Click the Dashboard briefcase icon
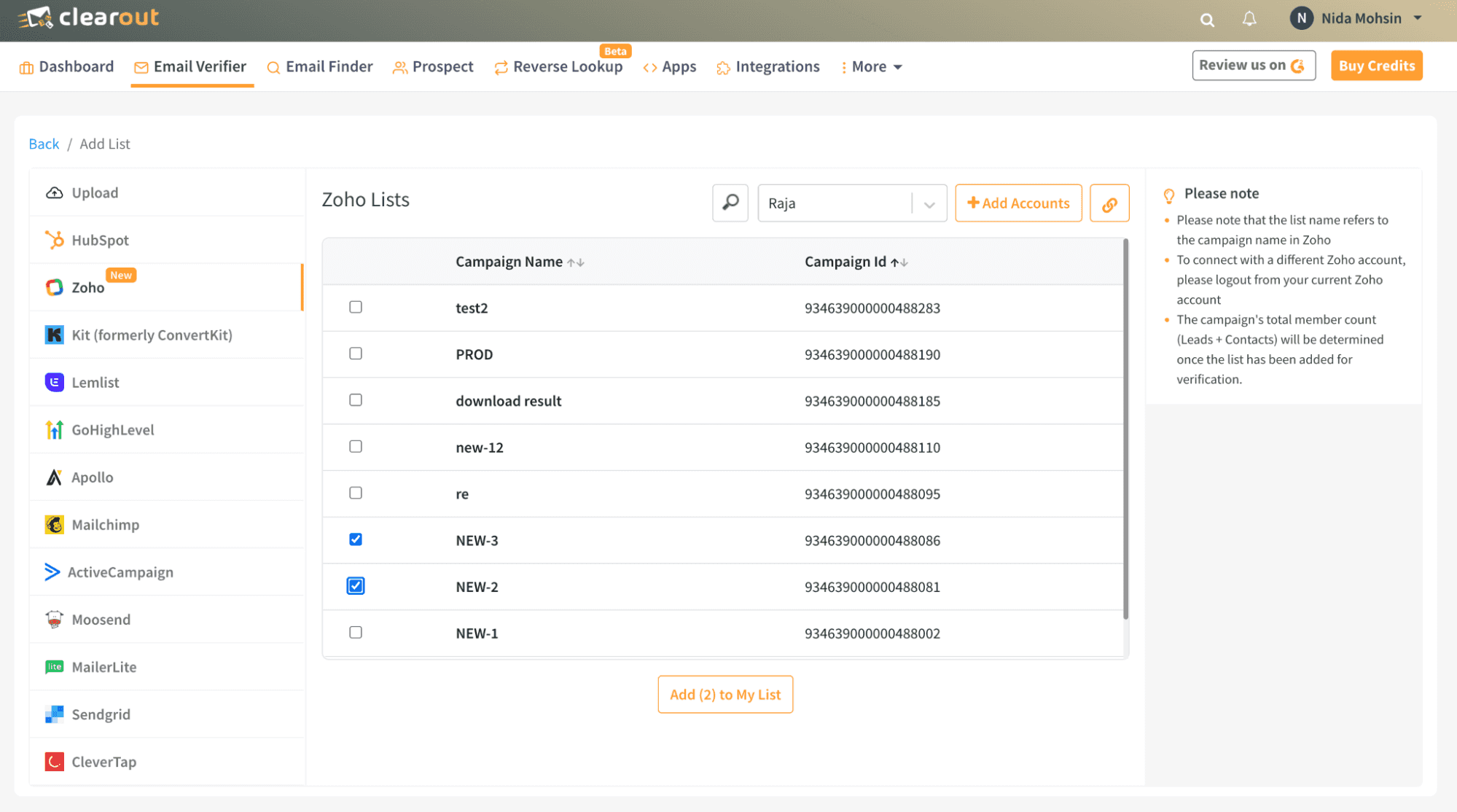Image resolution: width=1457 pixels, height=812 pixels. pyautogui.click(x=26, y=67)
